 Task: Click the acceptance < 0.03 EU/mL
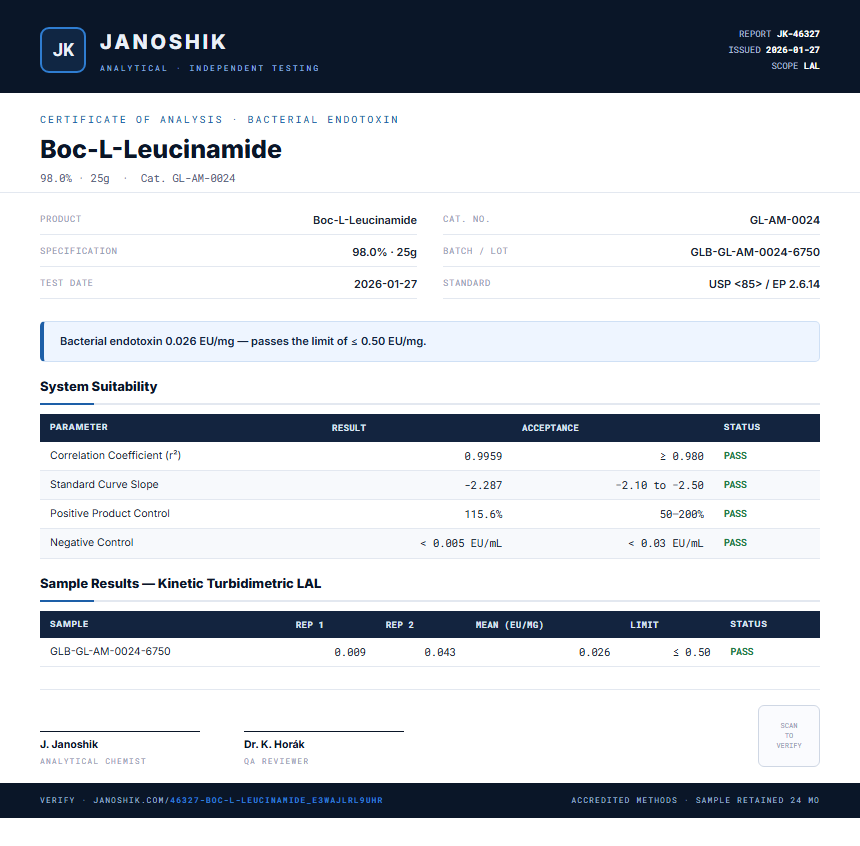[x=666, y=543]
